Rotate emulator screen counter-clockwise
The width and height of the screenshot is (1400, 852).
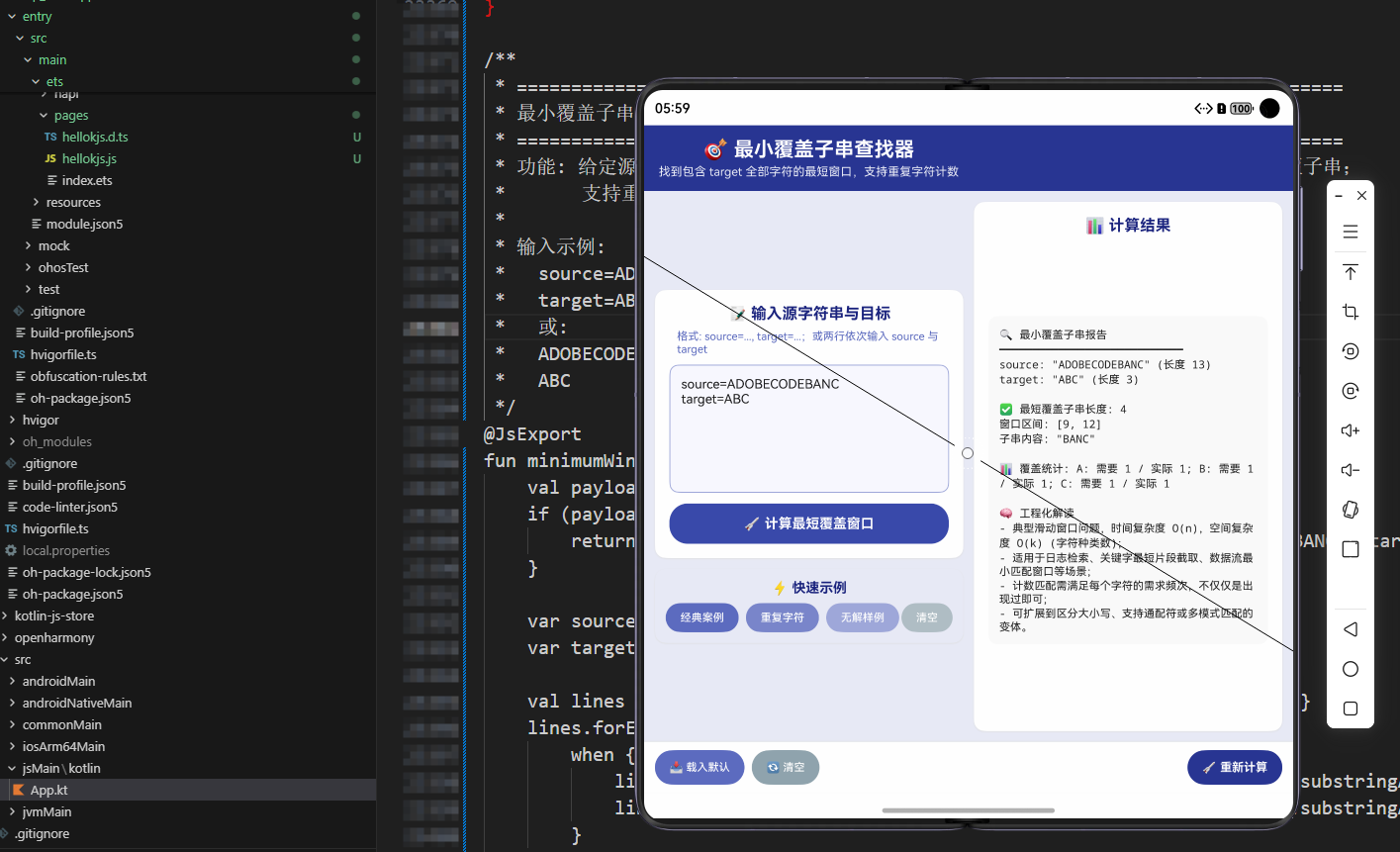tap(1350, 351)
